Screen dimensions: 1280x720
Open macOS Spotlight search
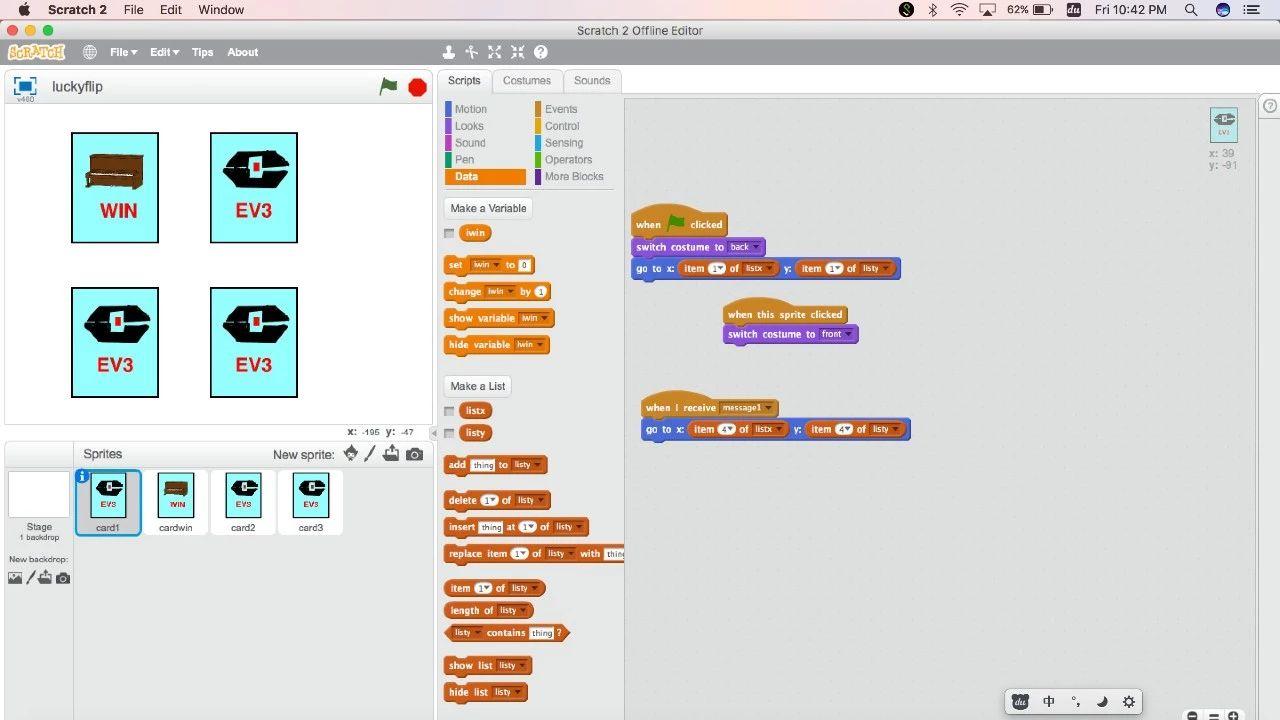pos(1191,9)
